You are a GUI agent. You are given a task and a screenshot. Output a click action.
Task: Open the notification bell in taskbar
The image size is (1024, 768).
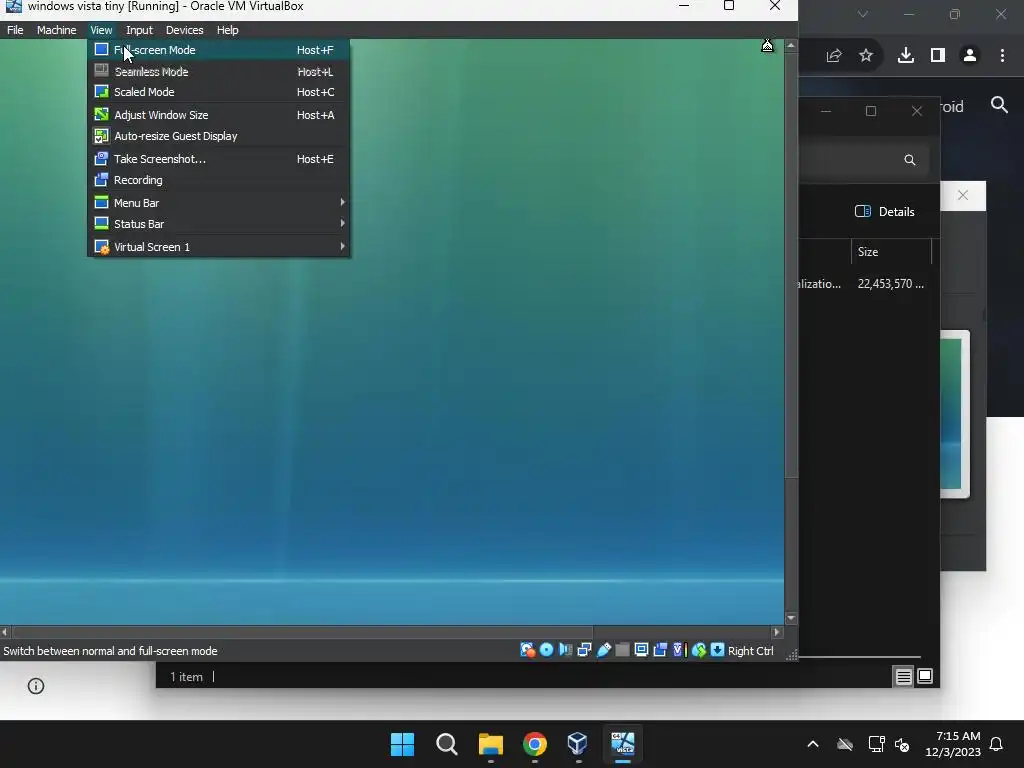click(997, 744)
